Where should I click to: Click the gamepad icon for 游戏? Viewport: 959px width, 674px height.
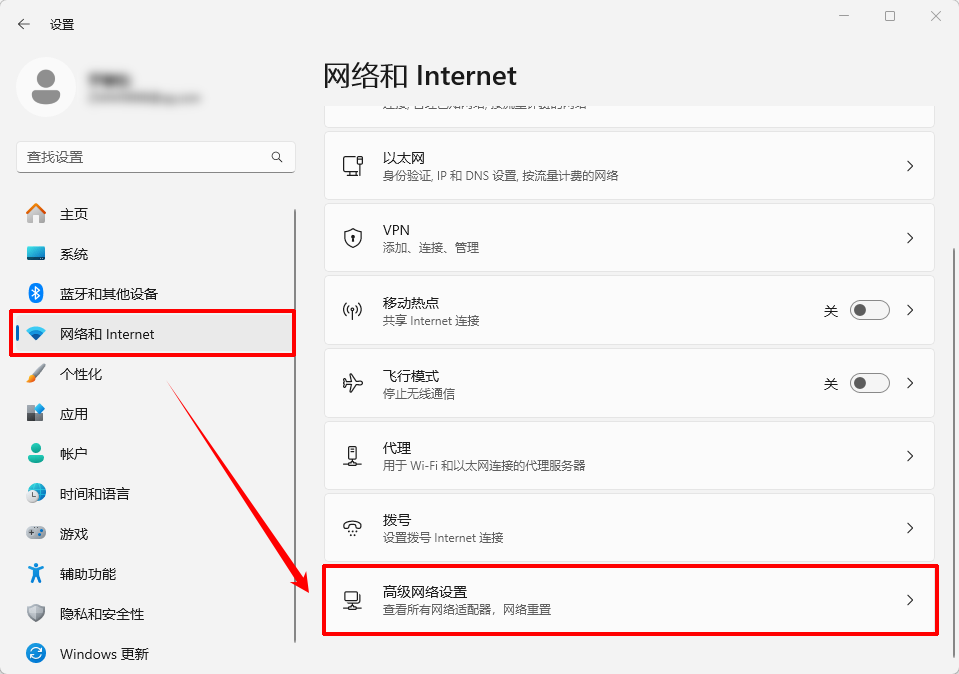(36, 533)
